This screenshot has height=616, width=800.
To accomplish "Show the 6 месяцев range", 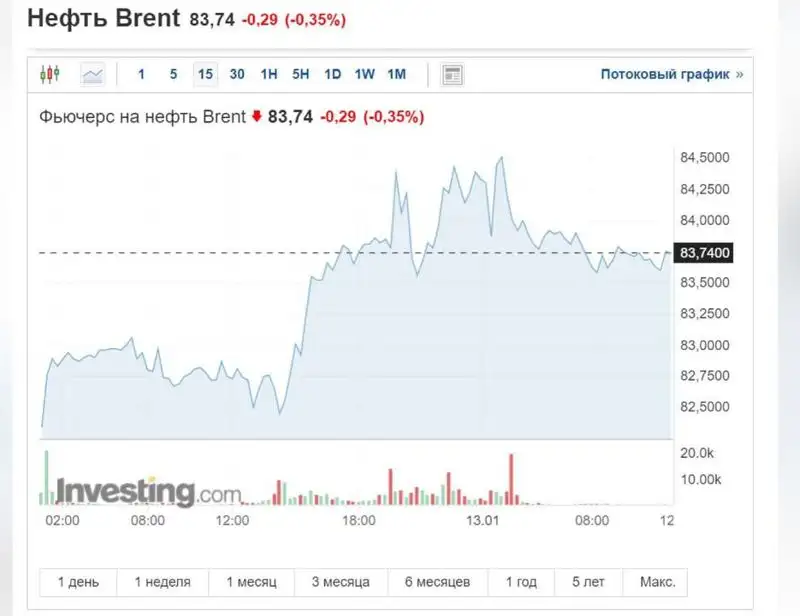I will (440, 582).
